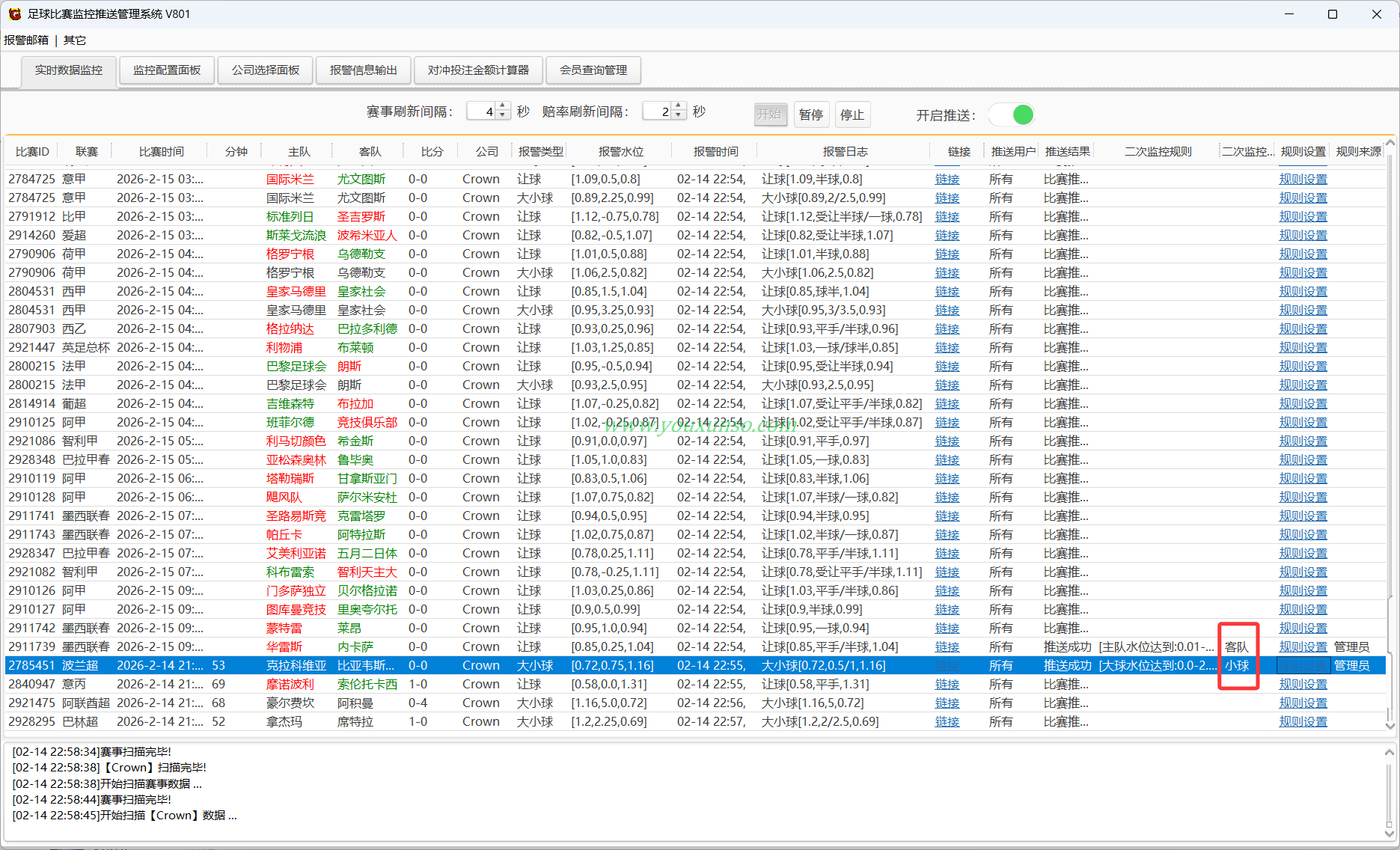Image resolution: width=1400 pixels, height=850 pixels.
Task: Increase 赛事刷新间隔 spinner value
Action: click(x=503, y=106)
